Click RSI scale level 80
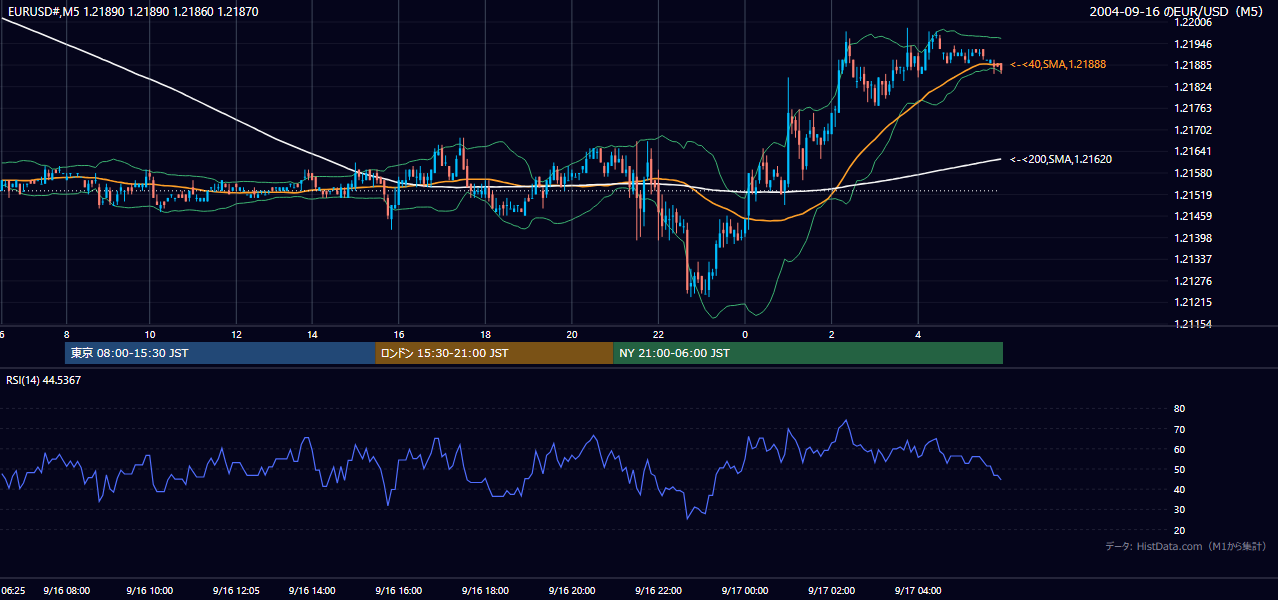Viewport: 1278px width, 600px height. pos(1179,409)
